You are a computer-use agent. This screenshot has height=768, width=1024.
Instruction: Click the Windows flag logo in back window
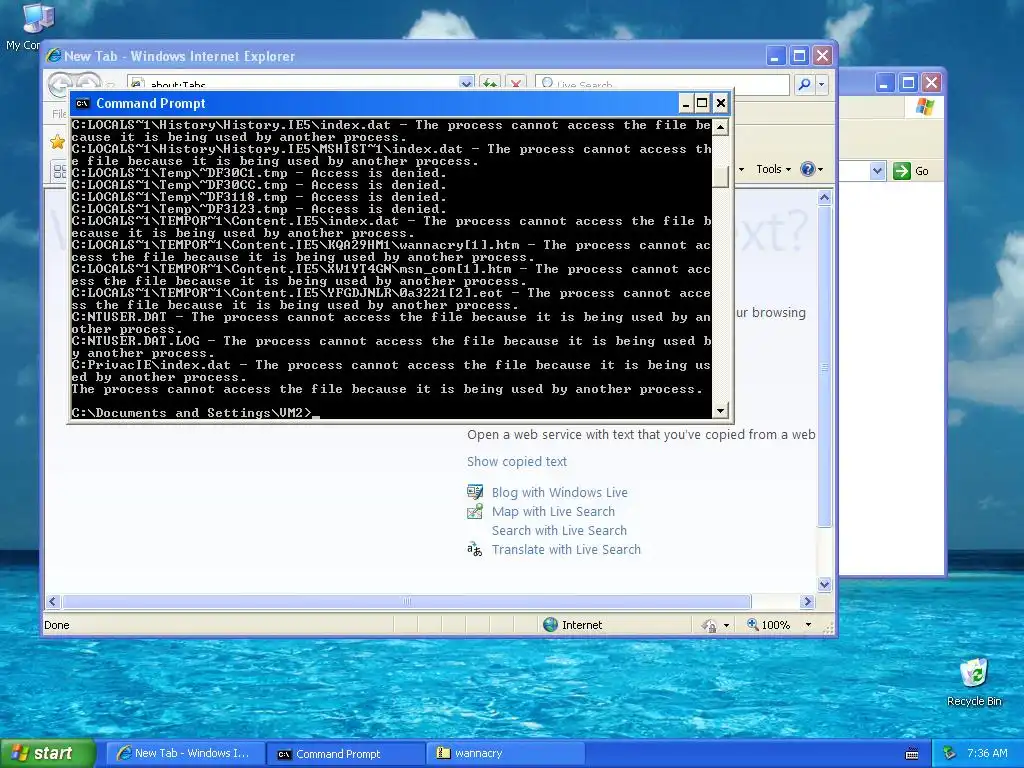click(925, 106)
